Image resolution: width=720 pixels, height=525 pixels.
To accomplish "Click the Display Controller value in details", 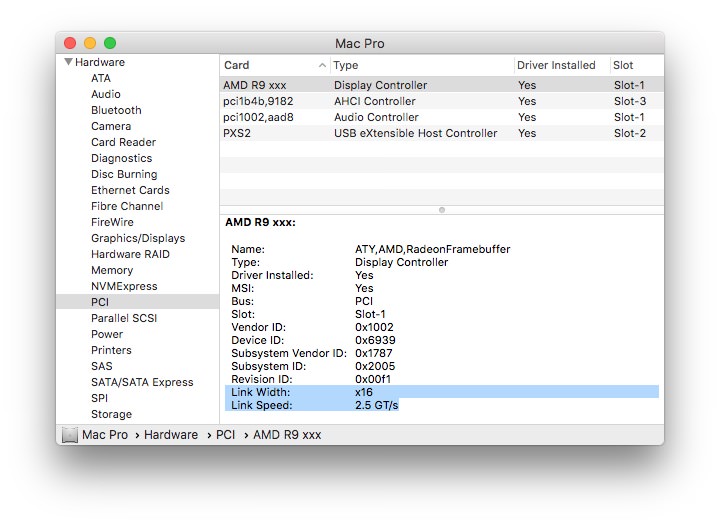I will pyautogui.click(x=401, y=262).
